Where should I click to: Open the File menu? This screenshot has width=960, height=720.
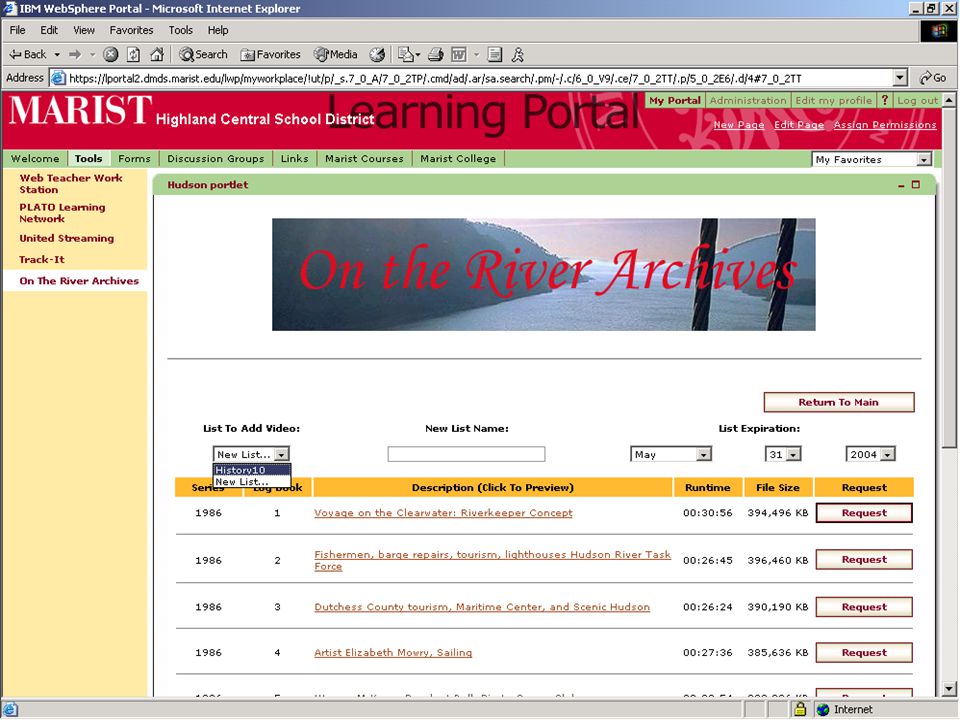click(x=17, y=30)
